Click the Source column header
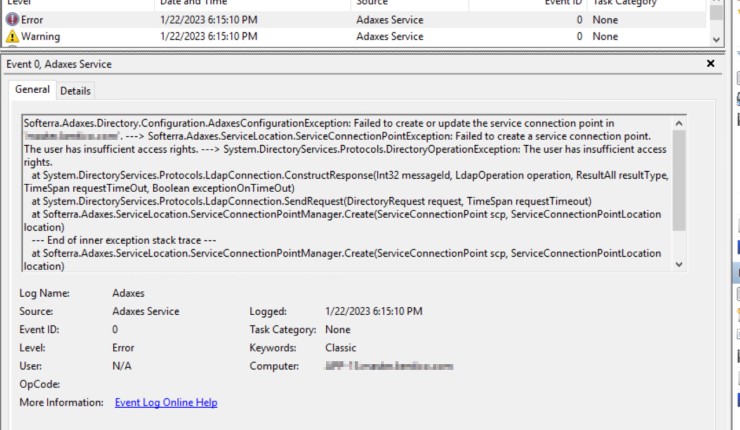The width and height of the screenshot is (740, 430). coord(372,3)
